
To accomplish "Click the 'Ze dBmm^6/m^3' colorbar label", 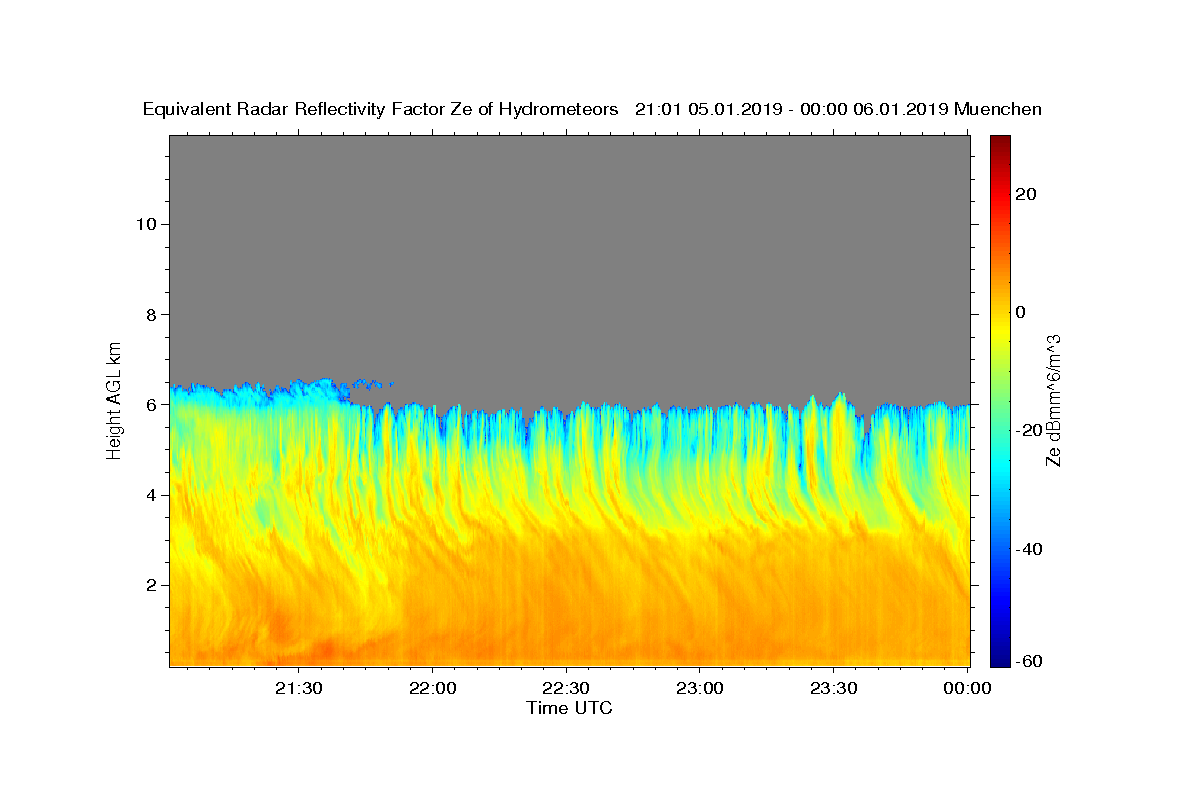I will pos(1053,400).
